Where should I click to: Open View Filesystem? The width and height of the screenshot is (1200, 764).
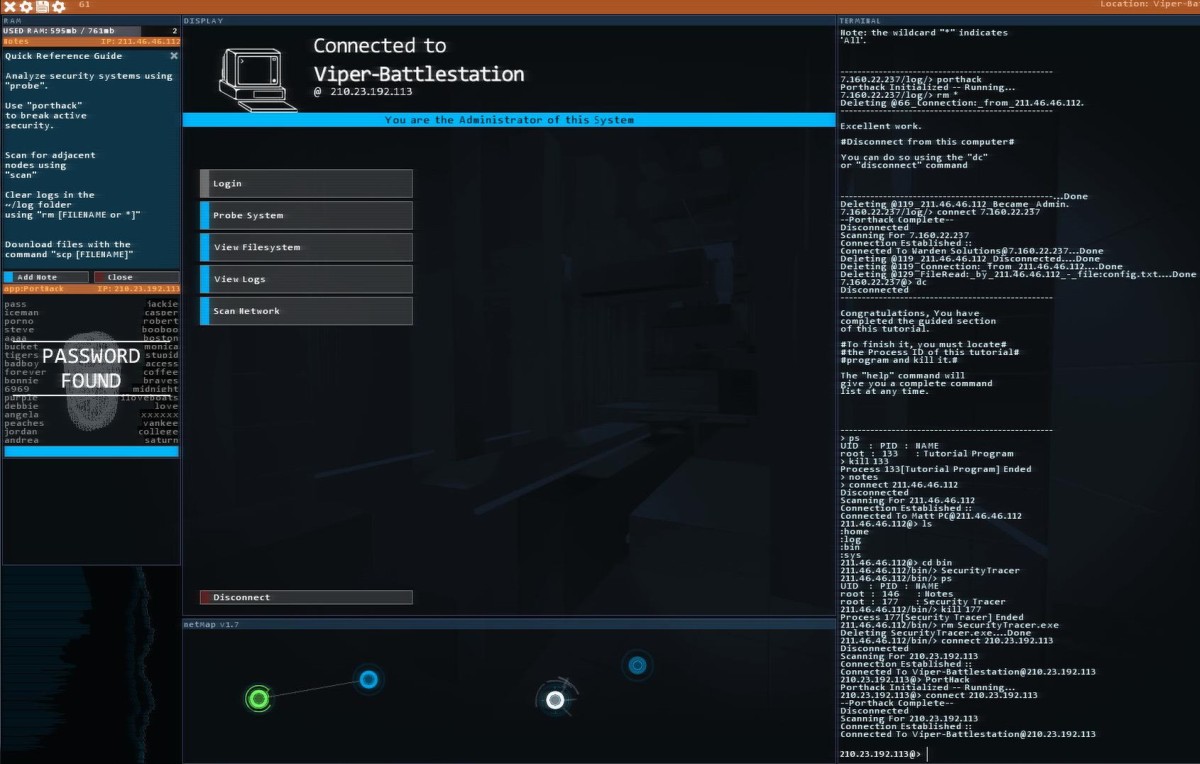306,247
